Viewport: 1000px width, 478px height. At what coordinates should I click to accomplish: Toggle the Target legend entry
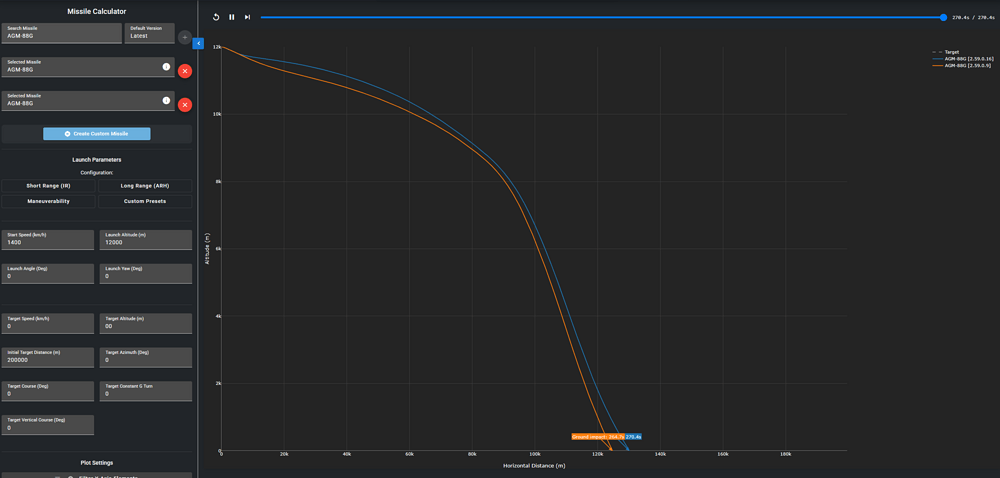[x=946, y=52]
